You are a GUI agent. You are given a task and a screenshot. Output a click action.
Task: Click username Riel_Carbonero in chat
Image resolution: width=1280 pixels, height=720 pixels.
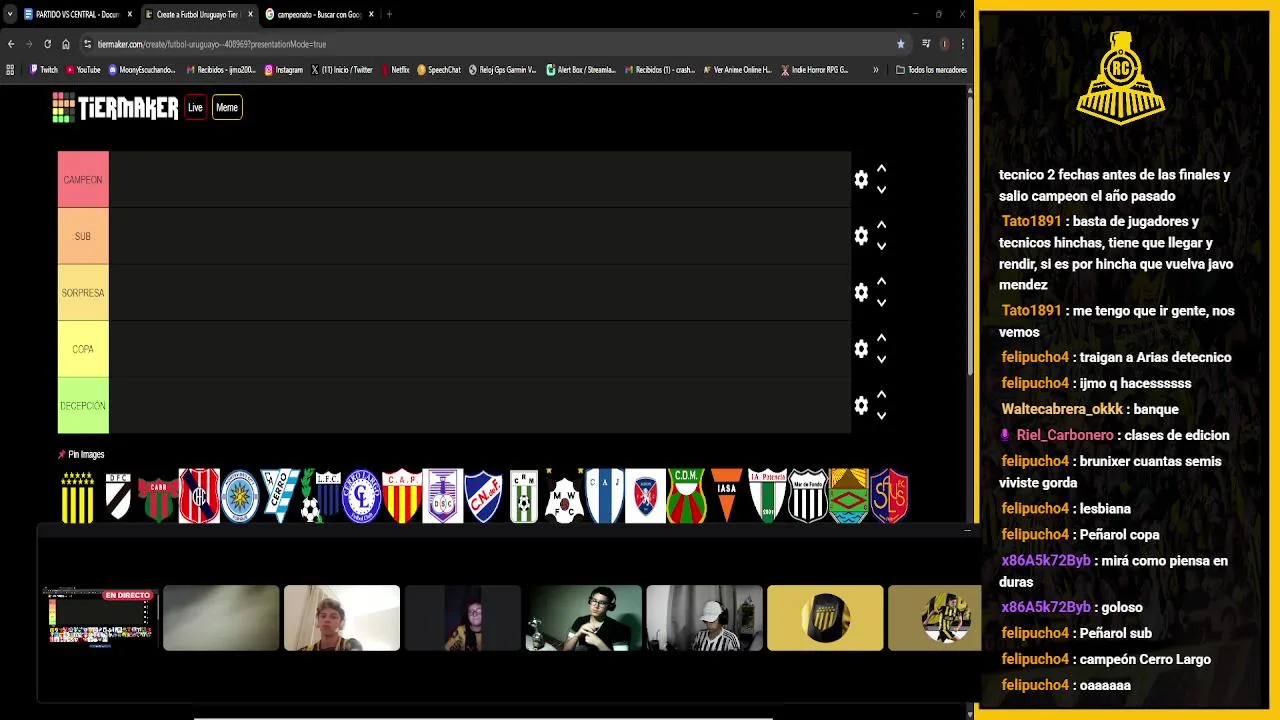tap(1065, 435)
